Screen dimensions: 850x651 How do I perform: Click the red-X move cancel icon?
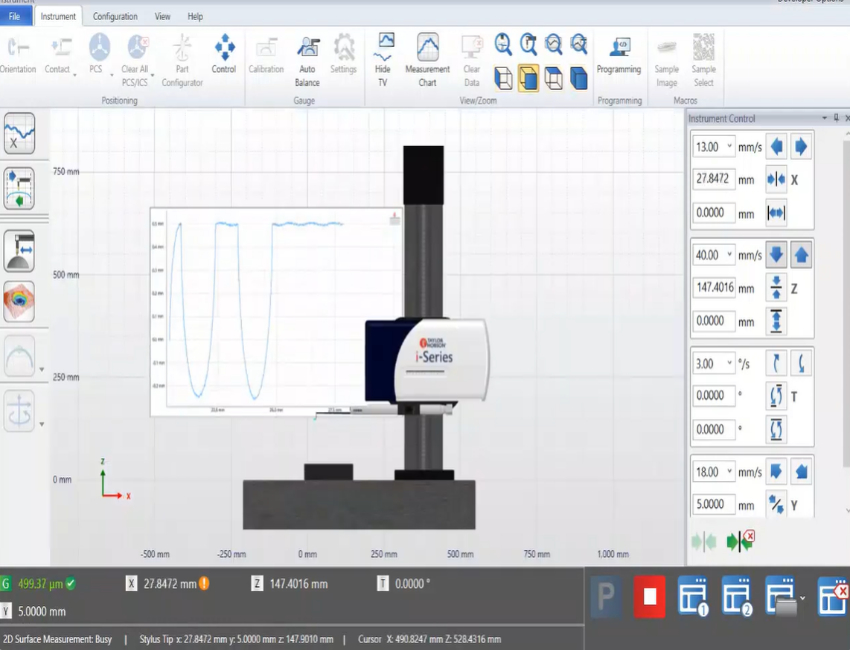tap(740, 541)
